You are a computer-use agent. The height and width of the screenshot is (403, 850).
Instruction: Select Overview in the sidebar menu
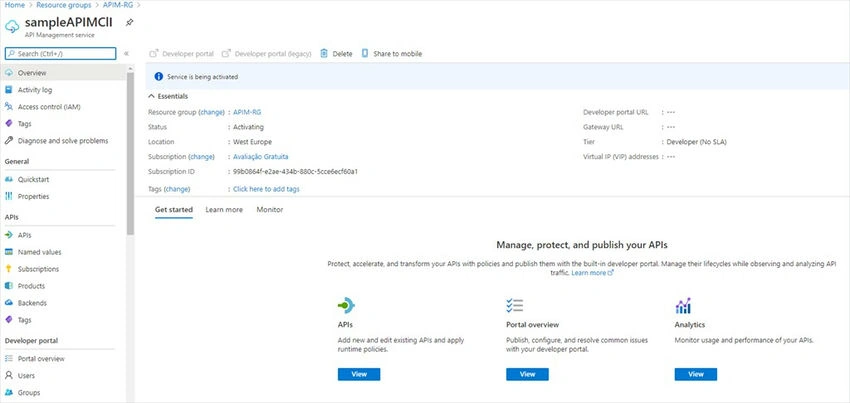pos(63,73)
